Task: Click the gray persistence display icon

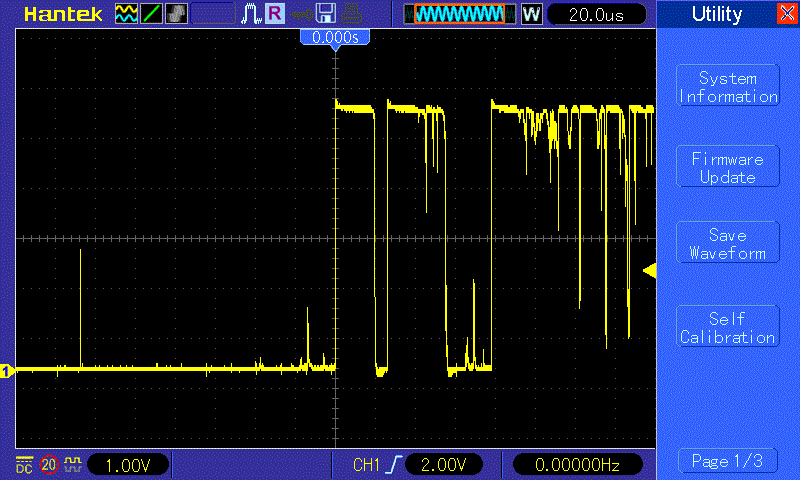Action: point(176,14)
